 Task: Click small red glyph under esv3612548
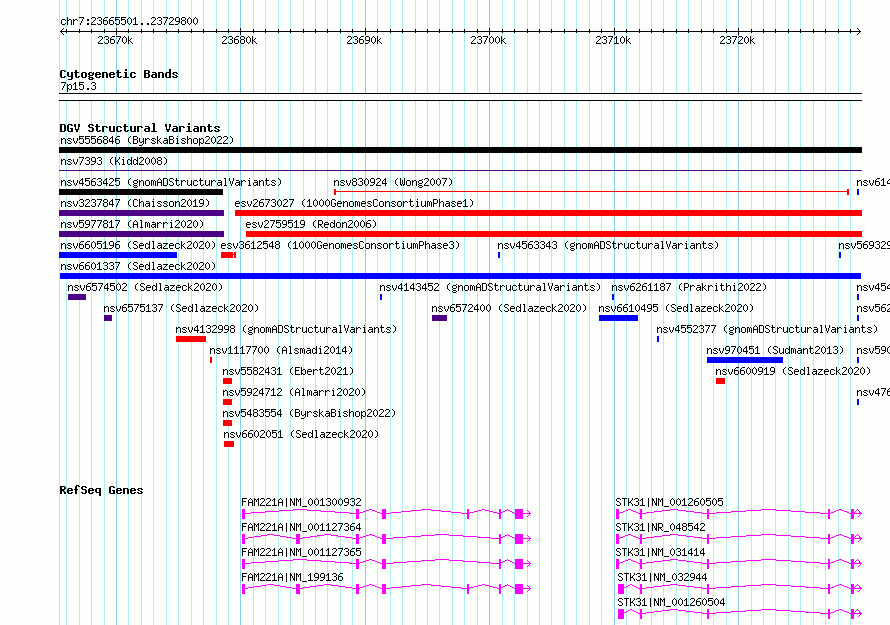pyautogui.click(x=228, y=255)
